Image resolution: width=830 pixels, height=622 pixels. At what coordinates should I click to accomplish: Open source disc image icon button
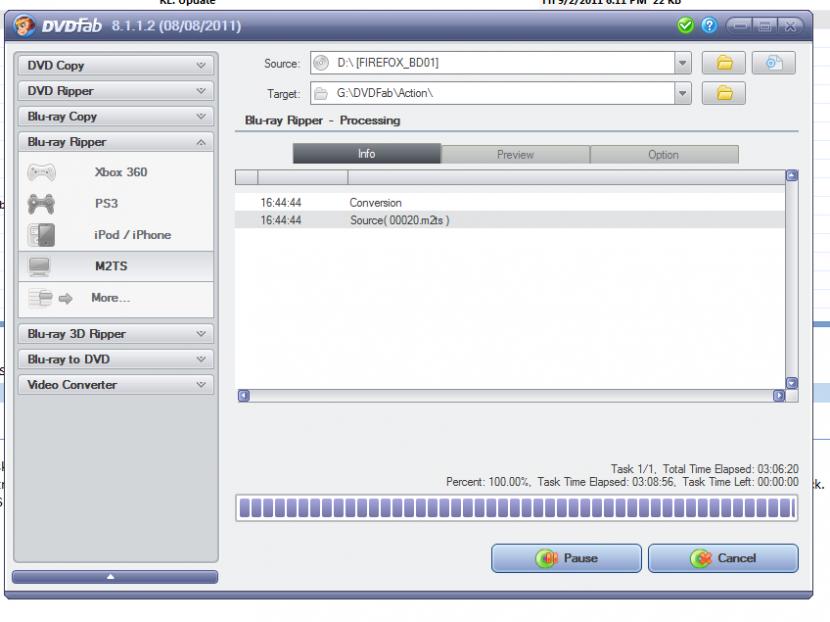click(x=773, y=63)
